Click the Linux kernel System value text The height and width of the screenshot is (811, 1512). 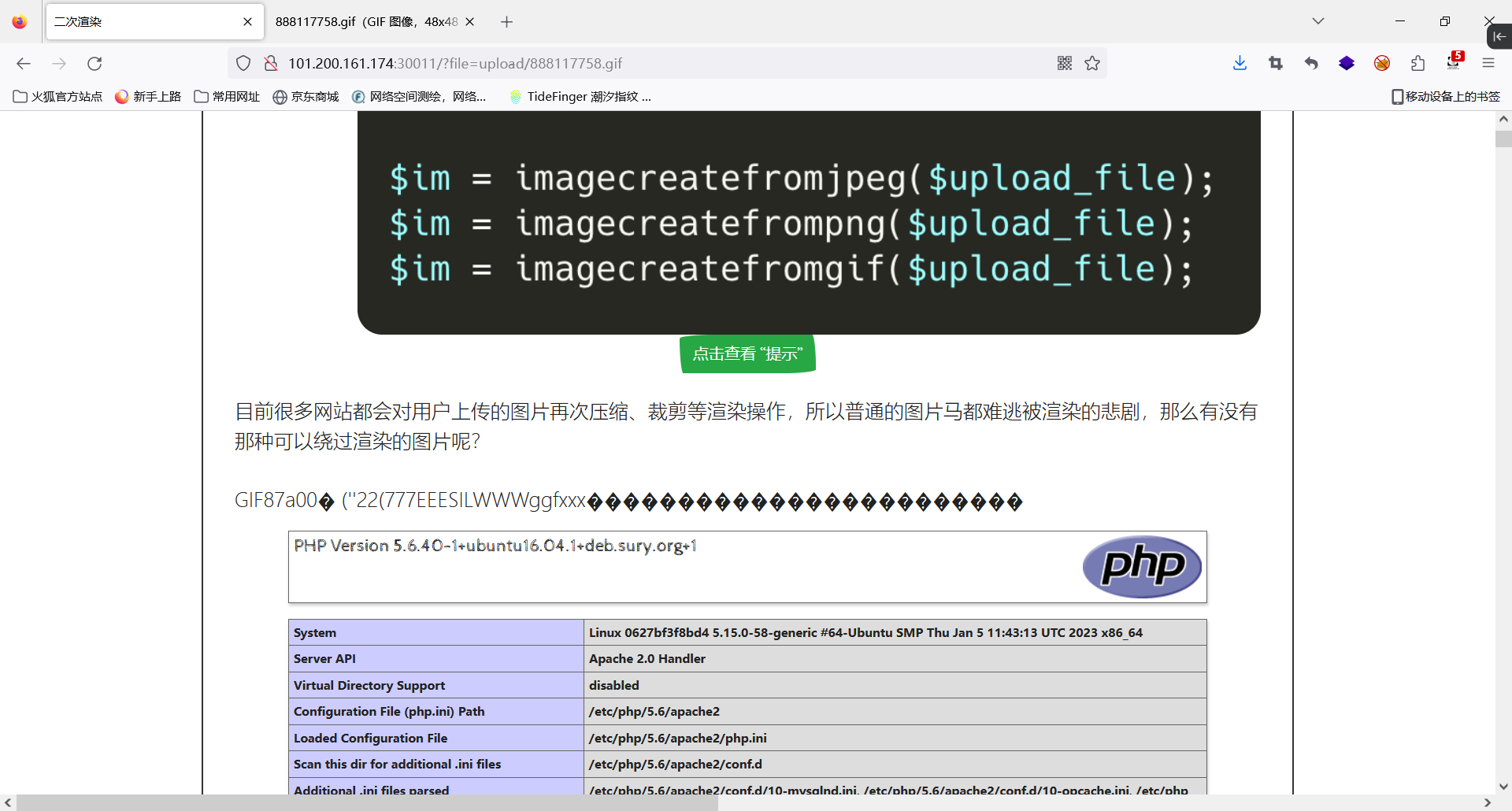[865, 633]
